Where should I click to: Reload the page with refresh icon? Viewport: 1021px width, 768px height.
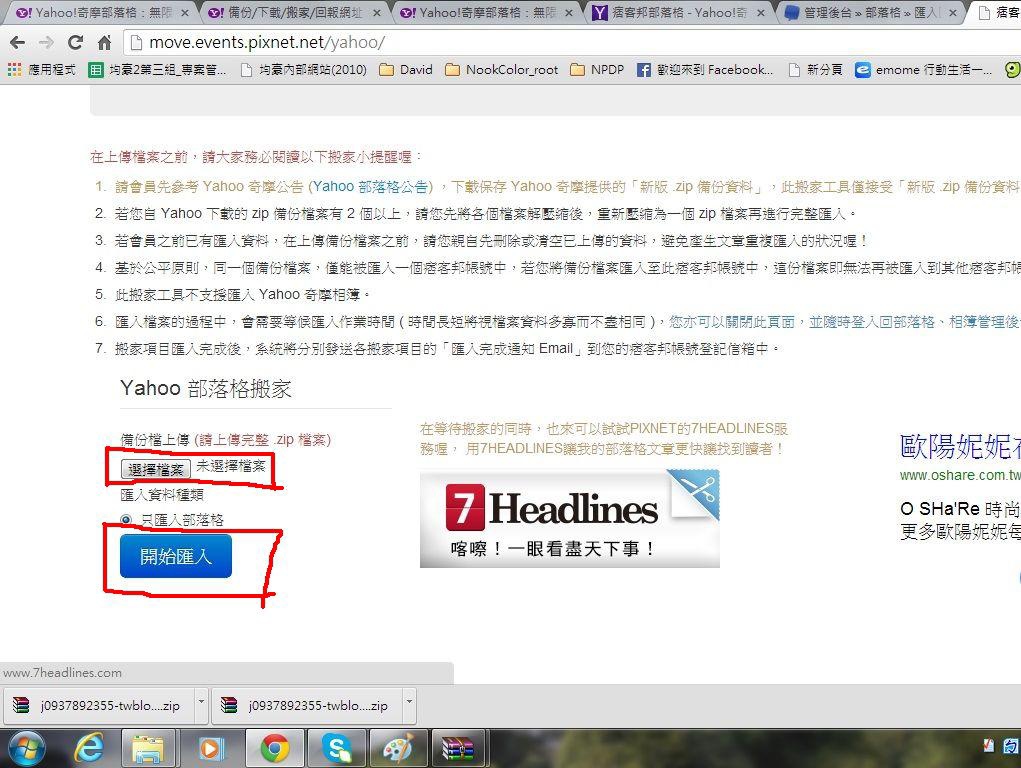point(76,43)
